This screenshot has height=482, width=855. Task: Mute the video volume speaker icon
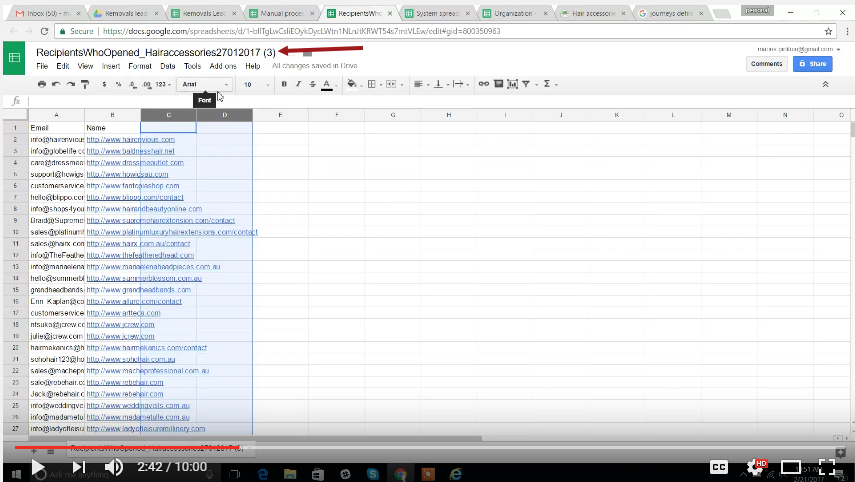tap(114, 467)
